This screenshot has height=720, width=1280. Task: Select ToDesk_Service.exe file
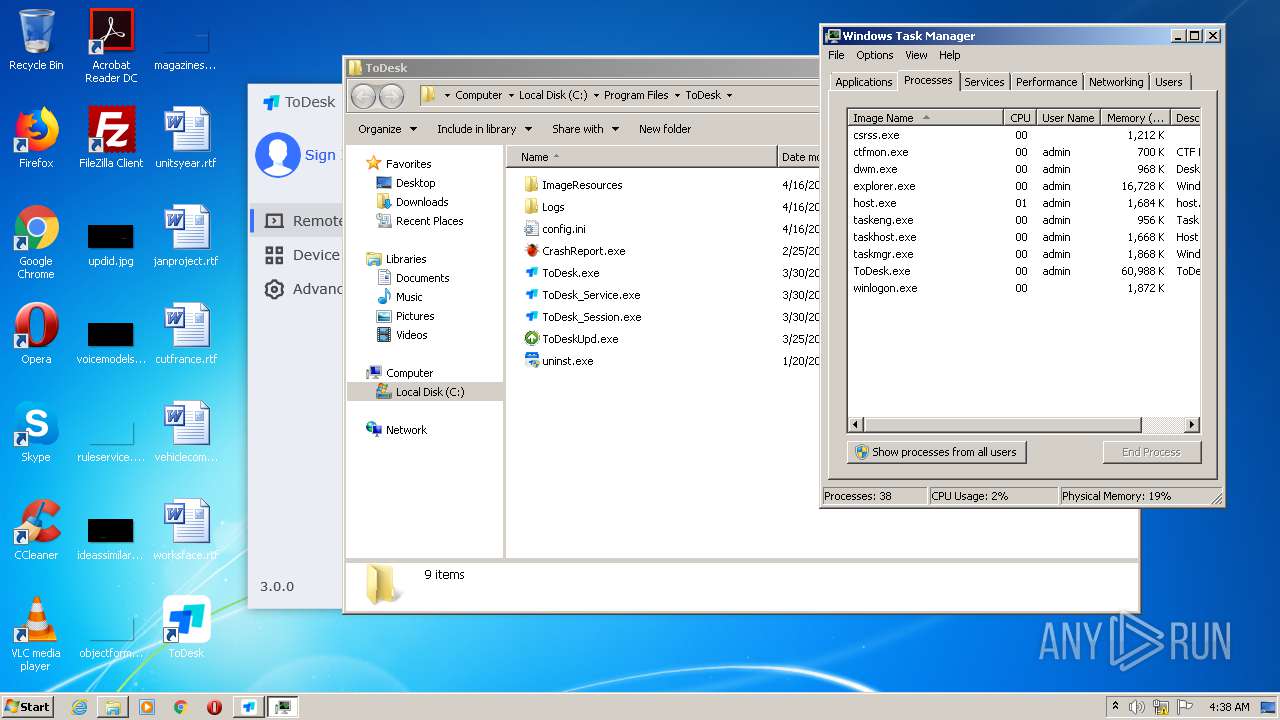583,295
